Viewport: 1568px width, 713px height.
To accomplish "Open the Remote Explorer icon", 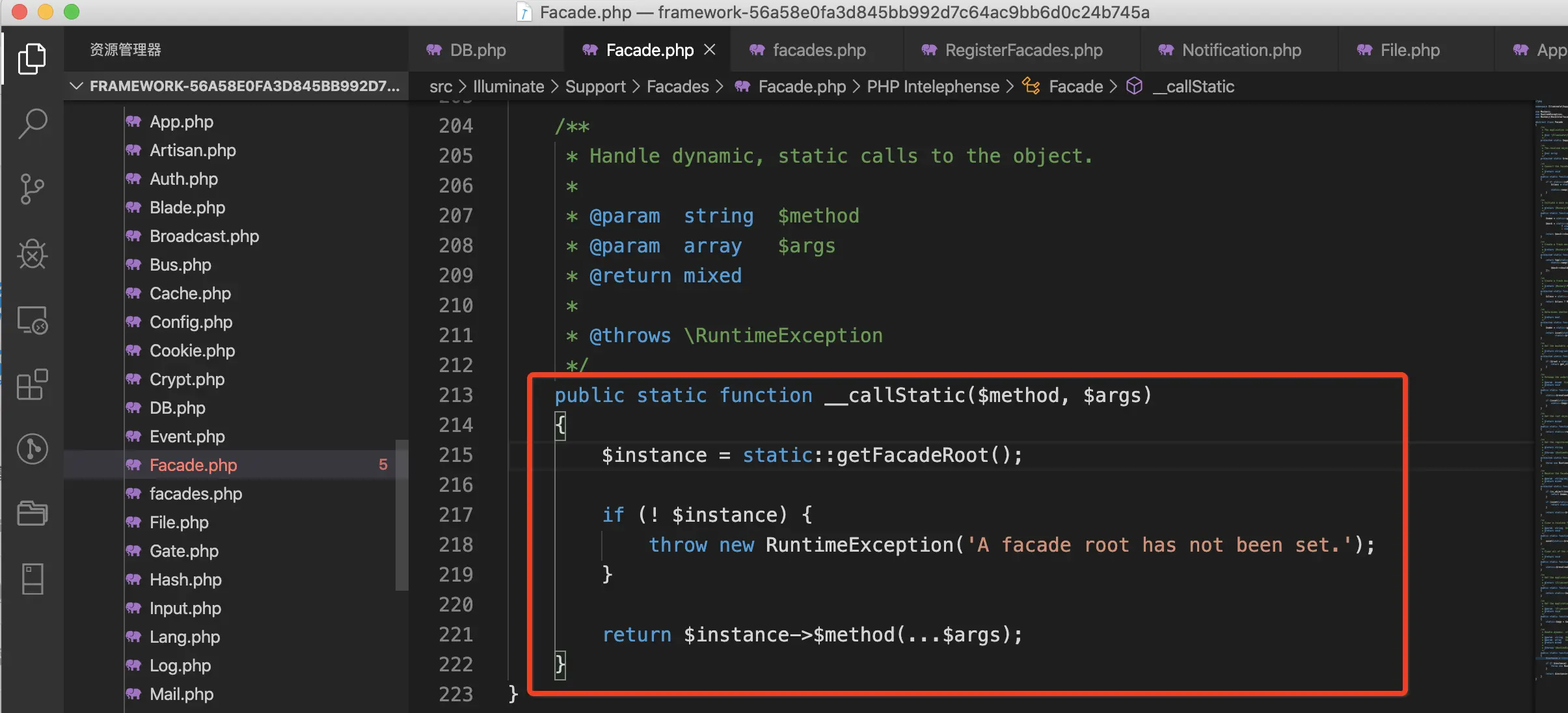I will point(32,319).
